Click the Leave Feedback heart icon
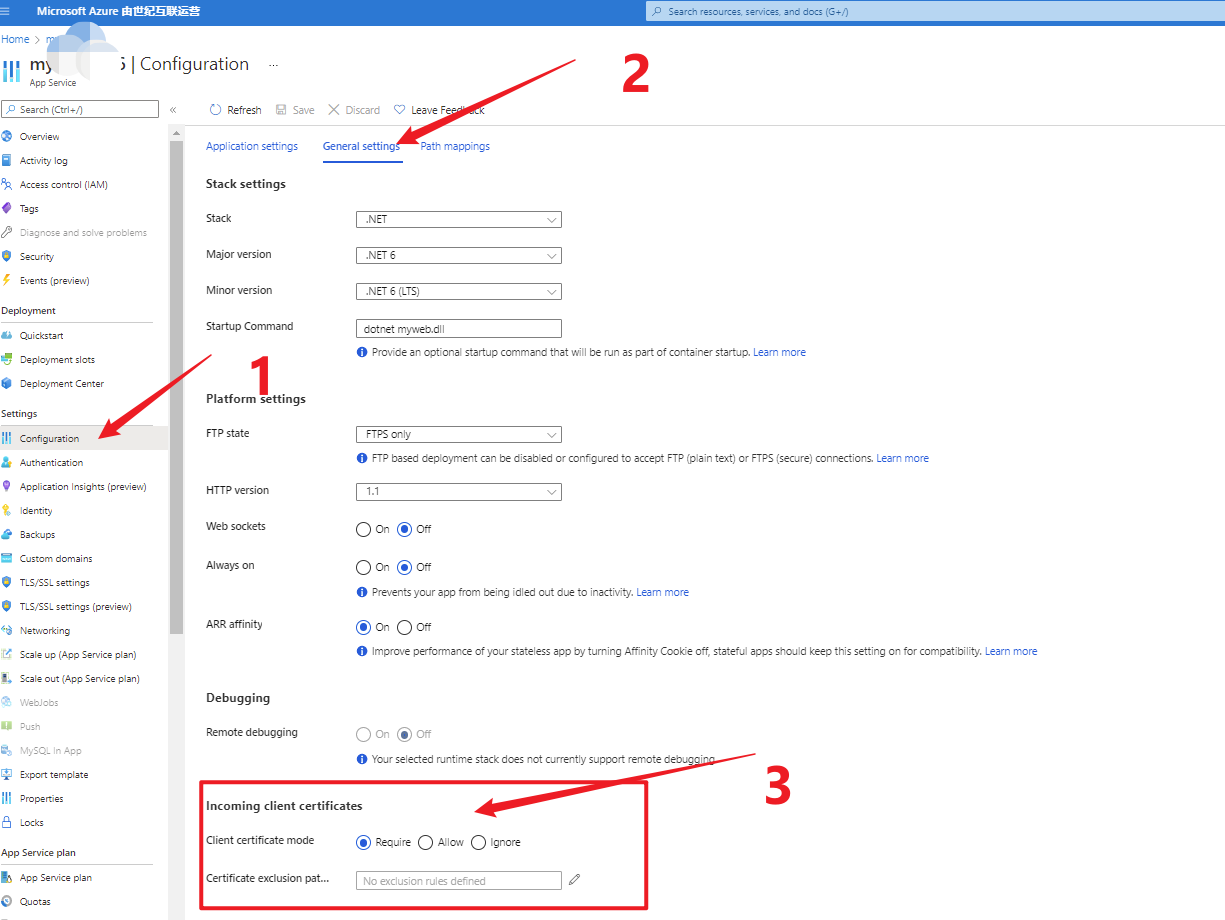This screenshot has height=920, width=1225. [400, 110]
